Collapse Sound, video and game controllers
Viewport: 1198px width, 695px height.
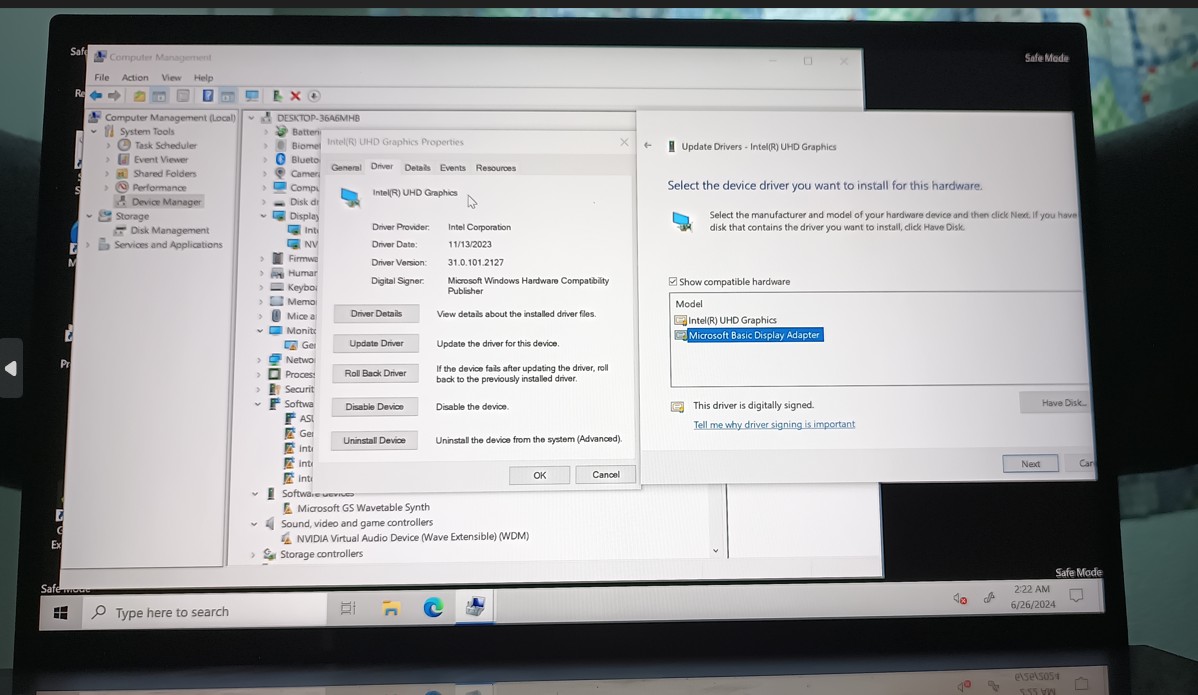coord(254,524)
